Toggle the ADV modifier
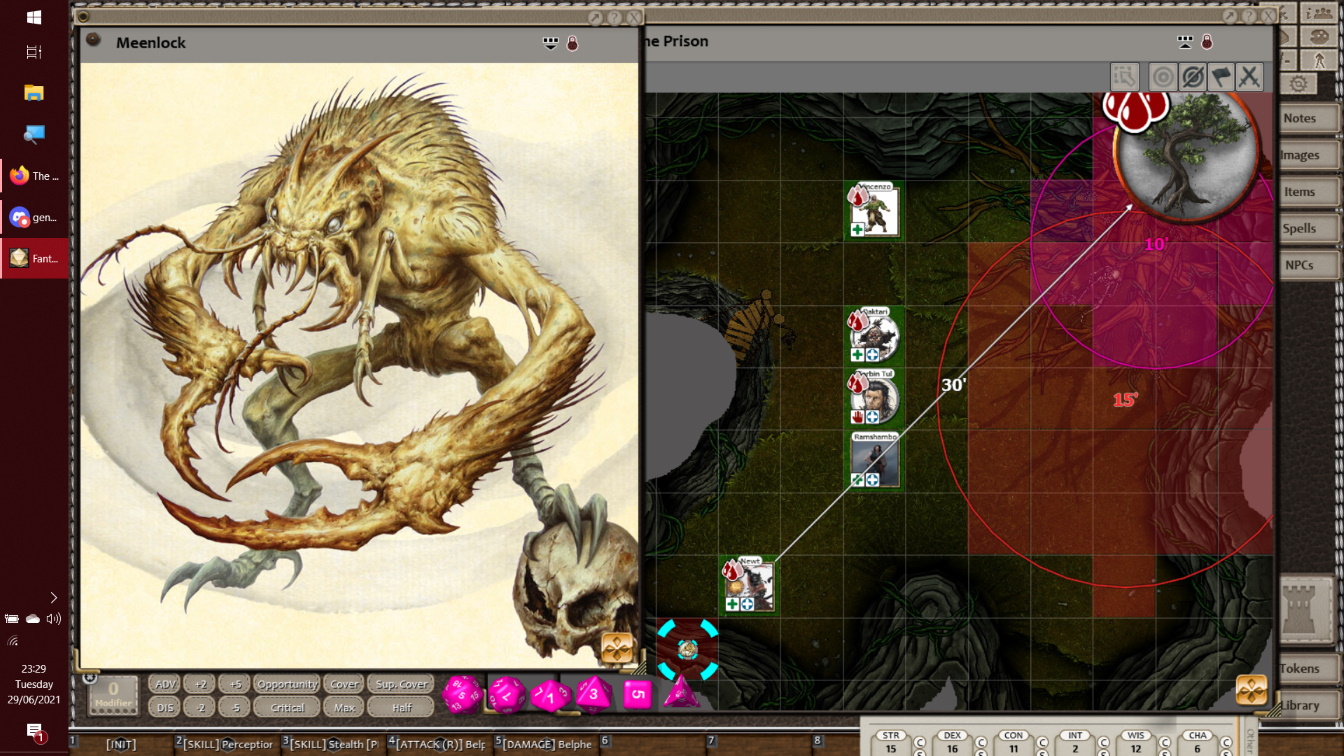The image size is (1344, 756). tap(165, 684)
